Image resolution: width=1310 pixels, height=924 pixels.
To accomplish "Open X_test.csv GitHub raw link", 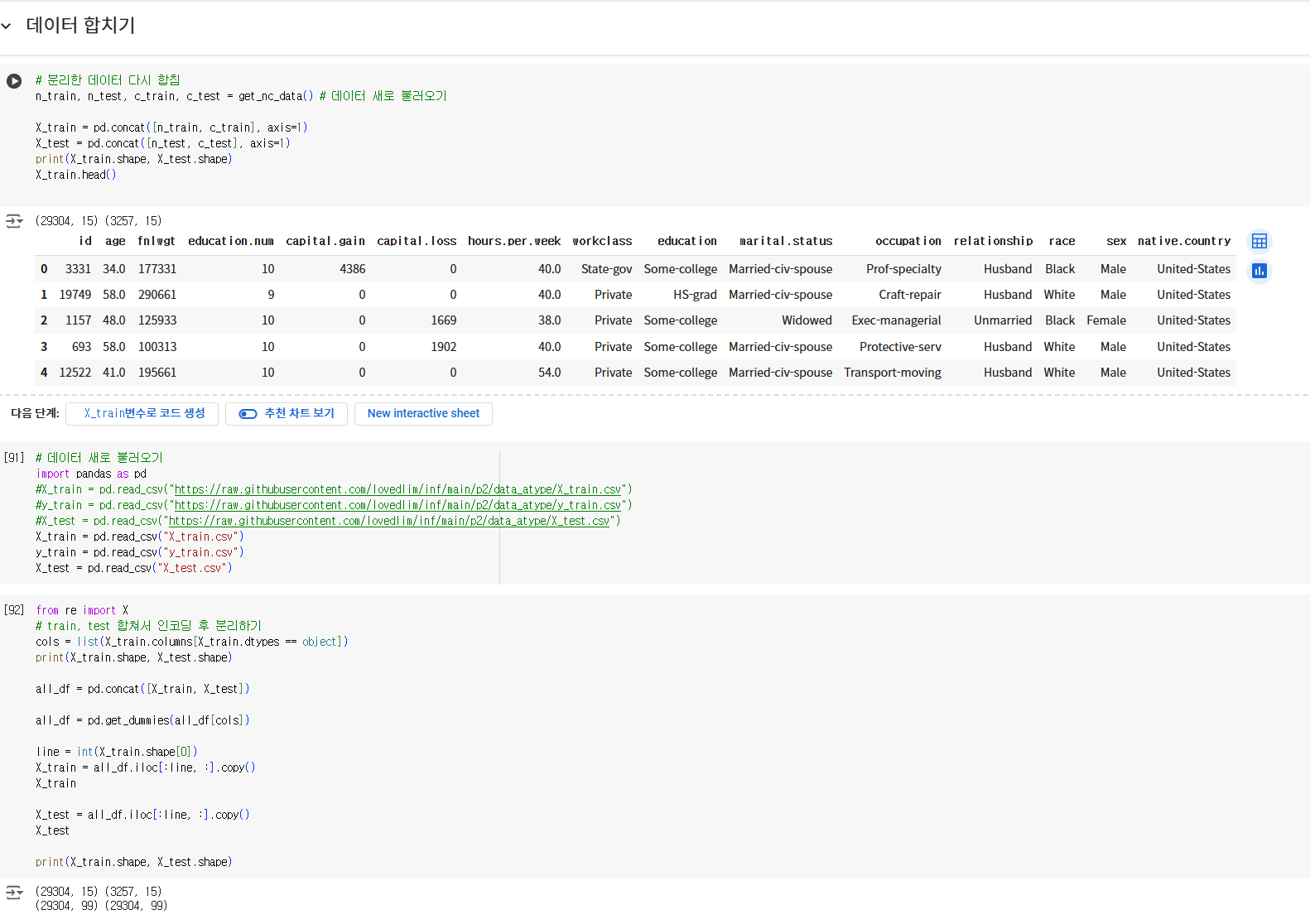I will point(389,521).
